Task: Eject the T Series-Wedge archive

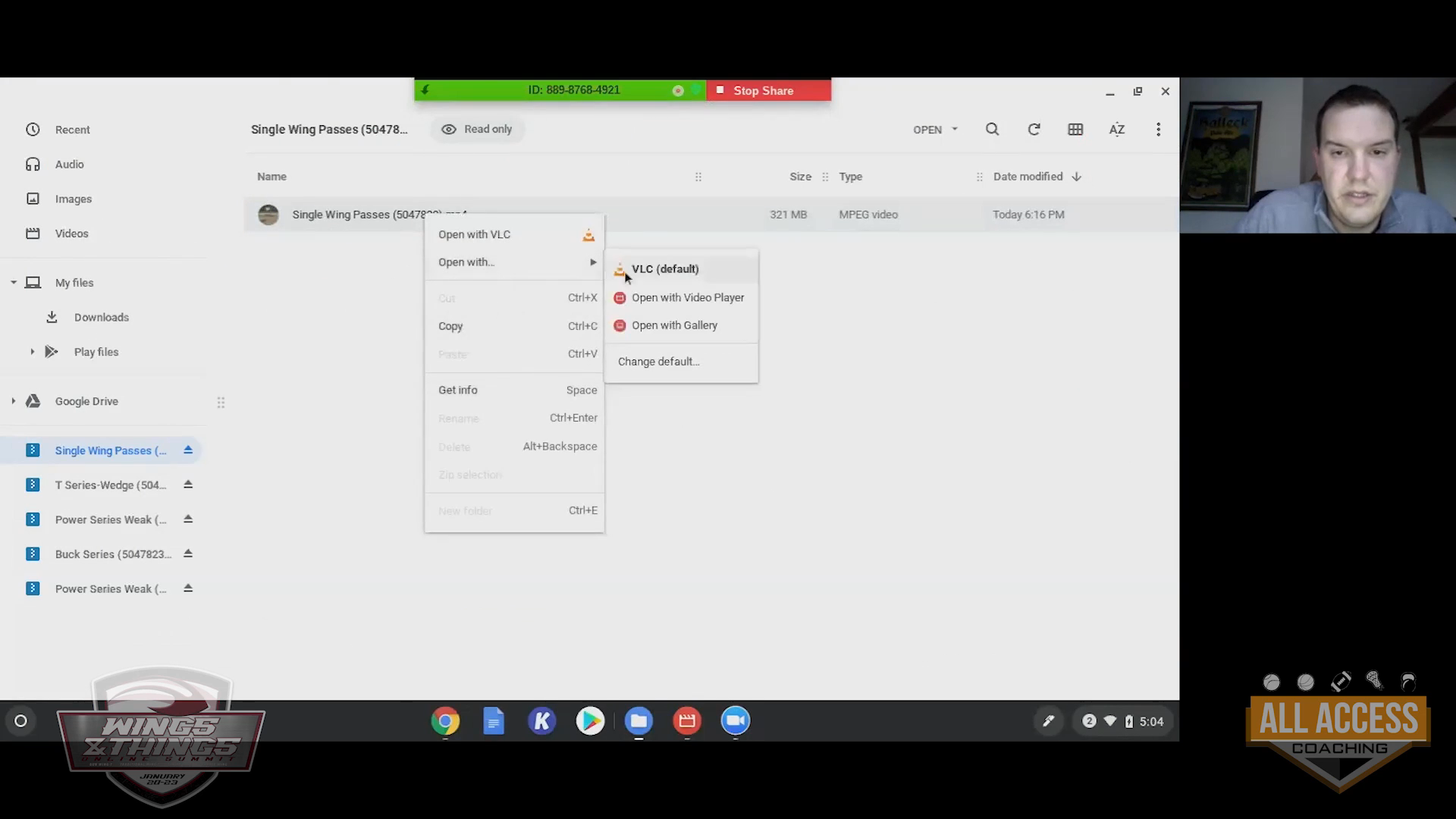Action: click(188, 485)
